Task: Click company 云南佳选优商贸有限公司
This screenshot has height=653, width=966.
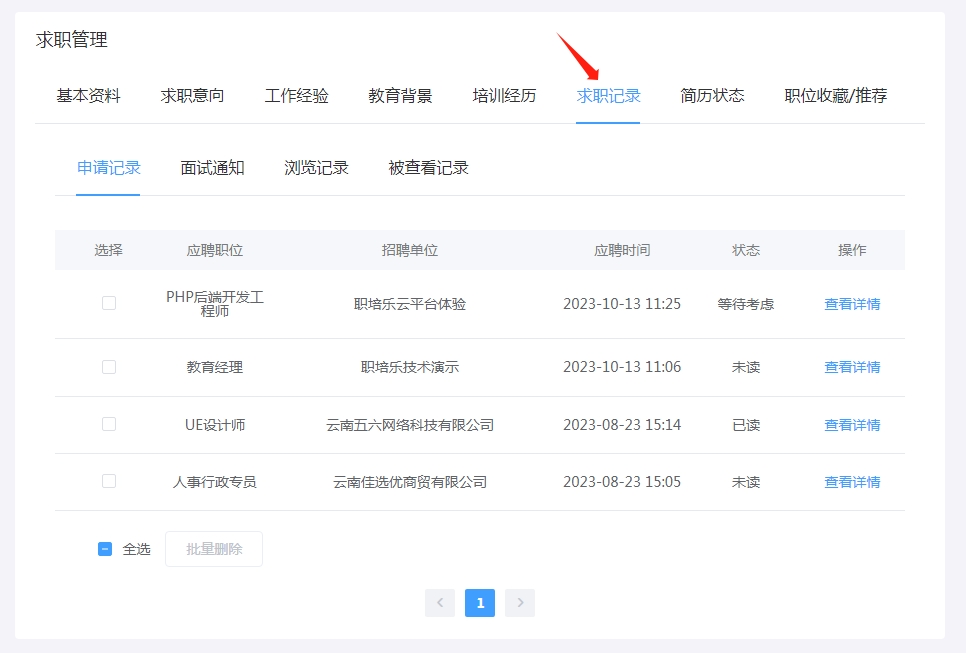Action: point(410,482)
